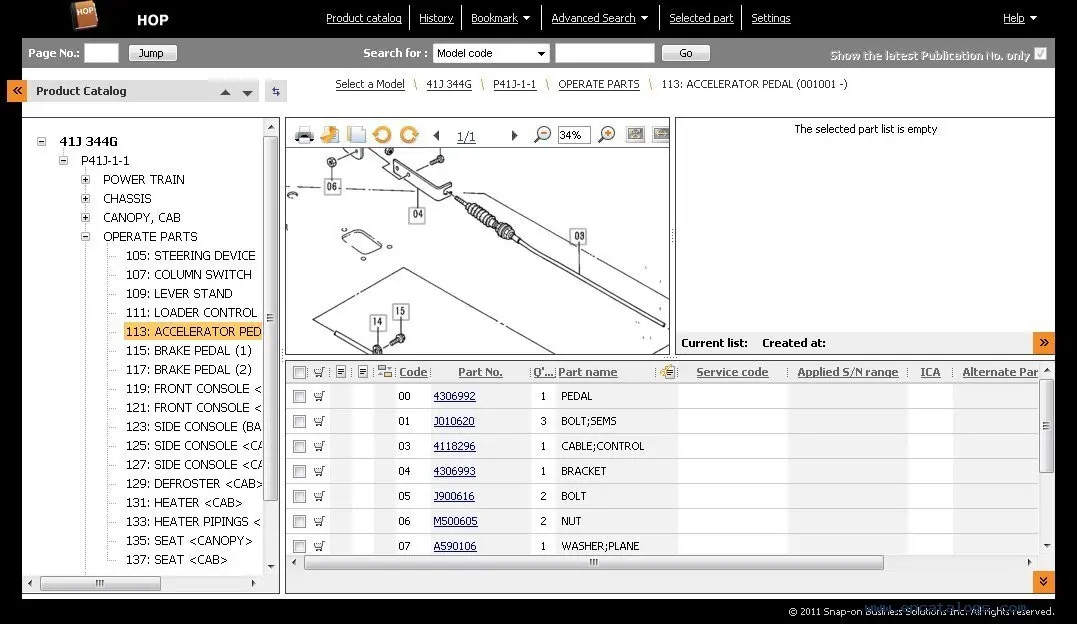
Task: Sort the table by Part No. header
Action: click(x=480, y=372)
